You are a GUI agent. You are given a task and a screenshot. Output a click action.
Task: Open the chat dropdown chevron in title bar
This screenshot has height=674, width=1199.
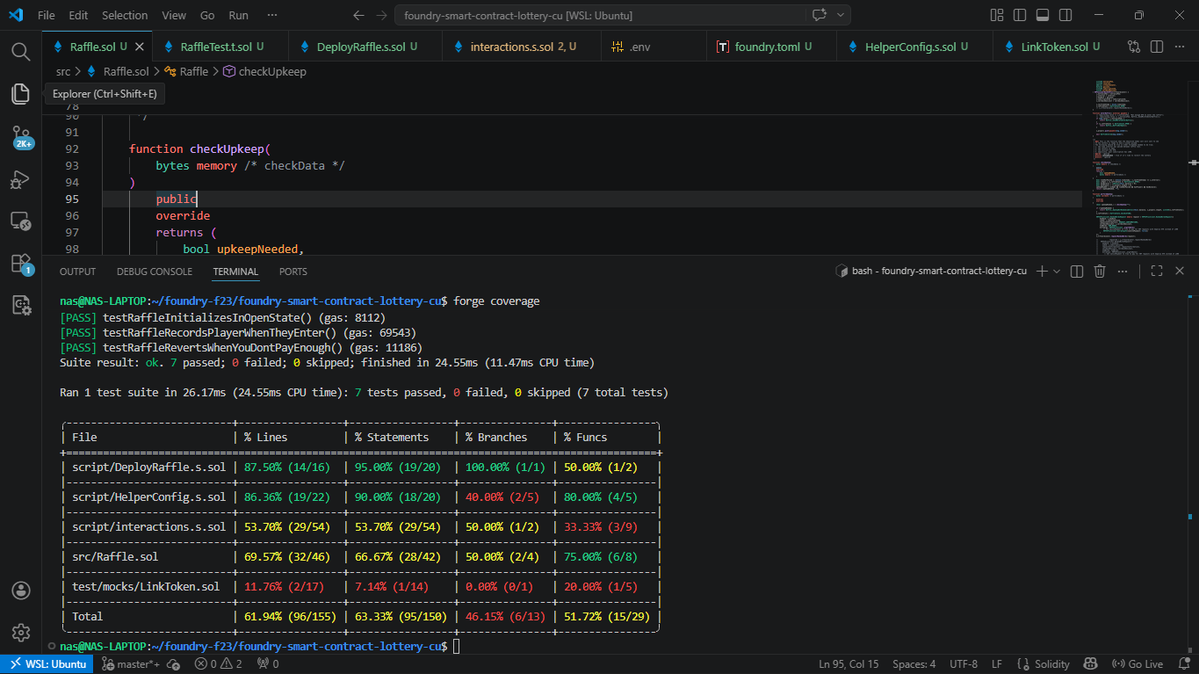840,15
